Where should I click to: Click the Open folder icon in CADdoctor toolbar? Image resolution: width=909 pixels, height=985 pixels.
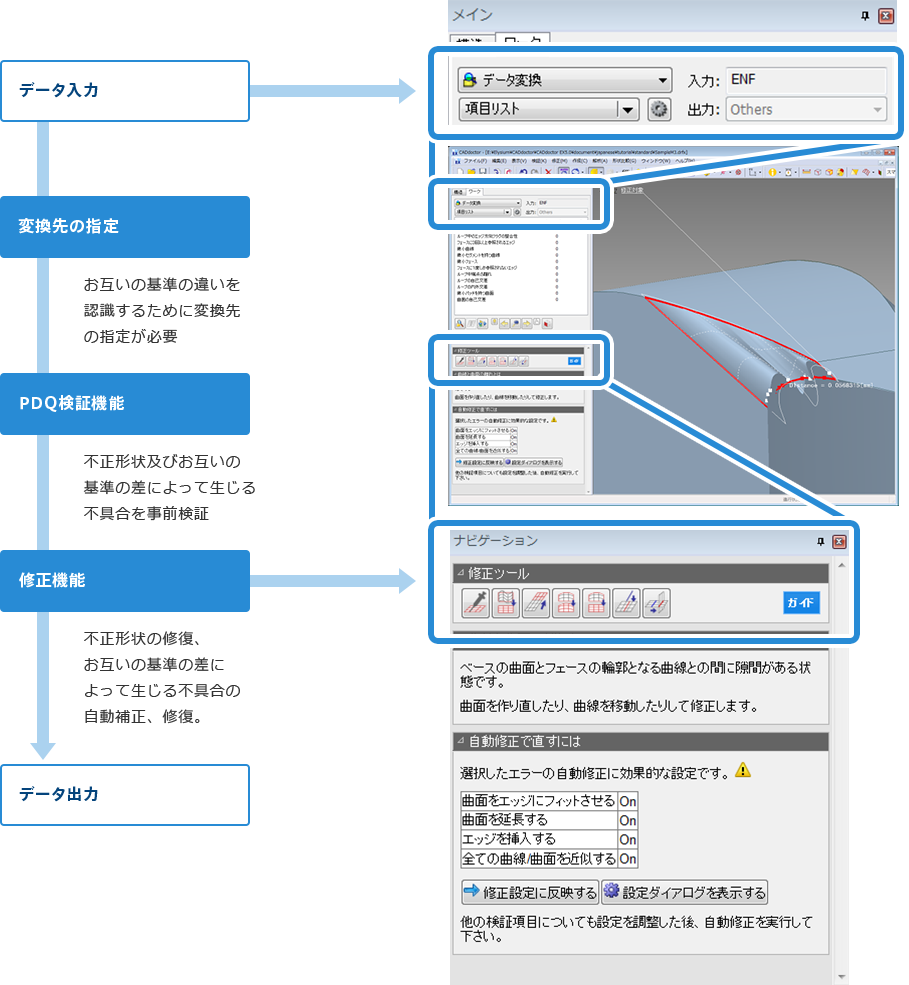(471, 171)
